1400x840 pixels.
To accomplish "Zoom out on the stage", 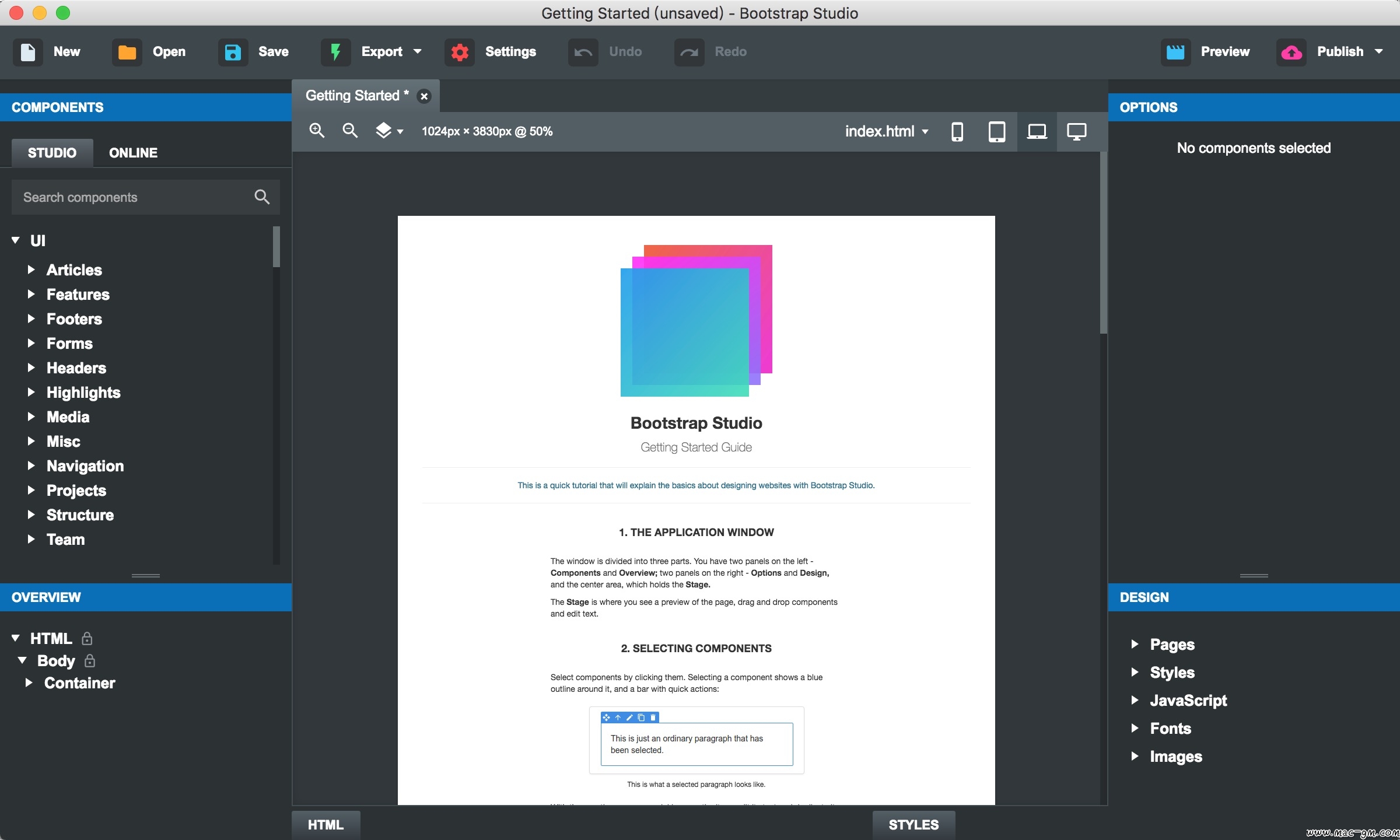I will pyautogui.click(x=350, y=131).
